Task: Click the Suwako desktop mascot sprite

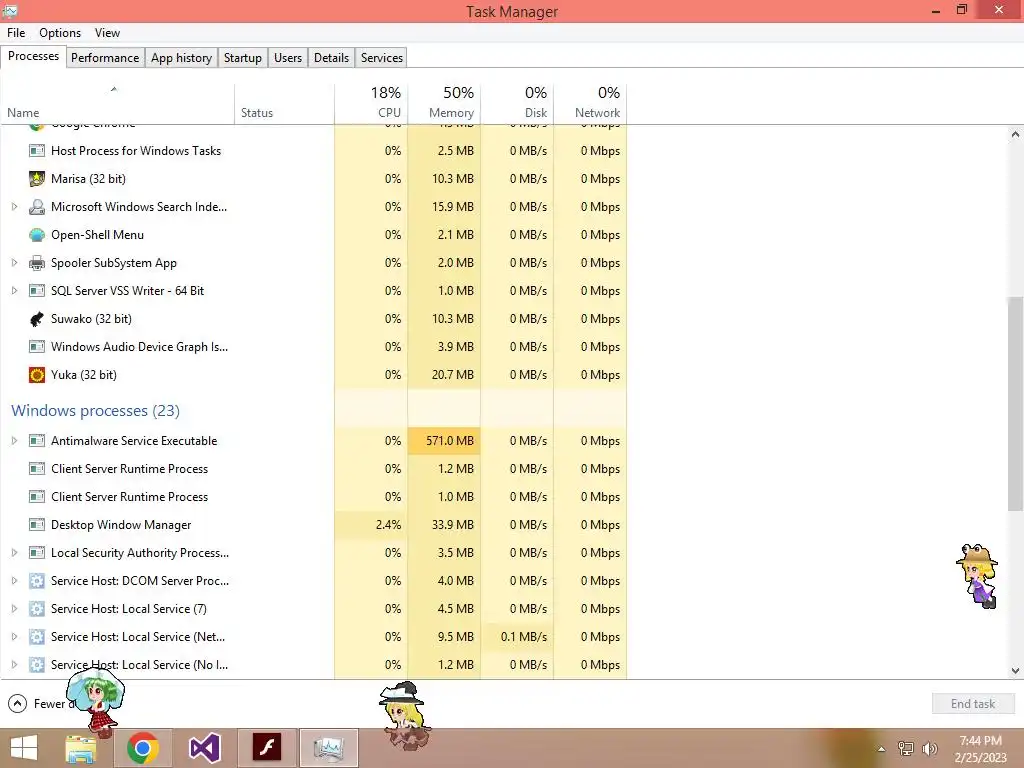Action: 978,575
